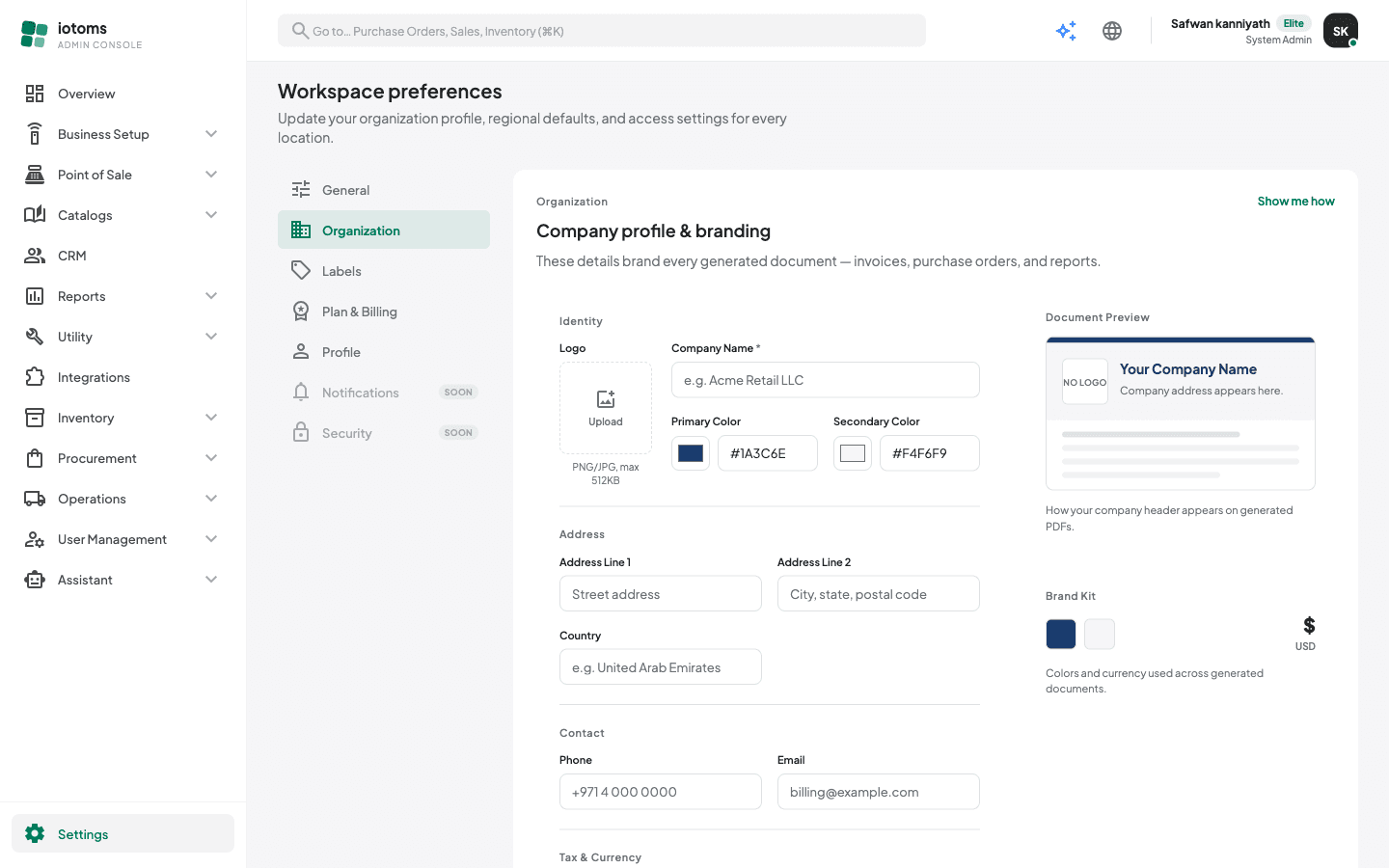This screenshot has width=1389, height=868.
Task: Click the Notifications bell icon
Action: click(301, 393)
